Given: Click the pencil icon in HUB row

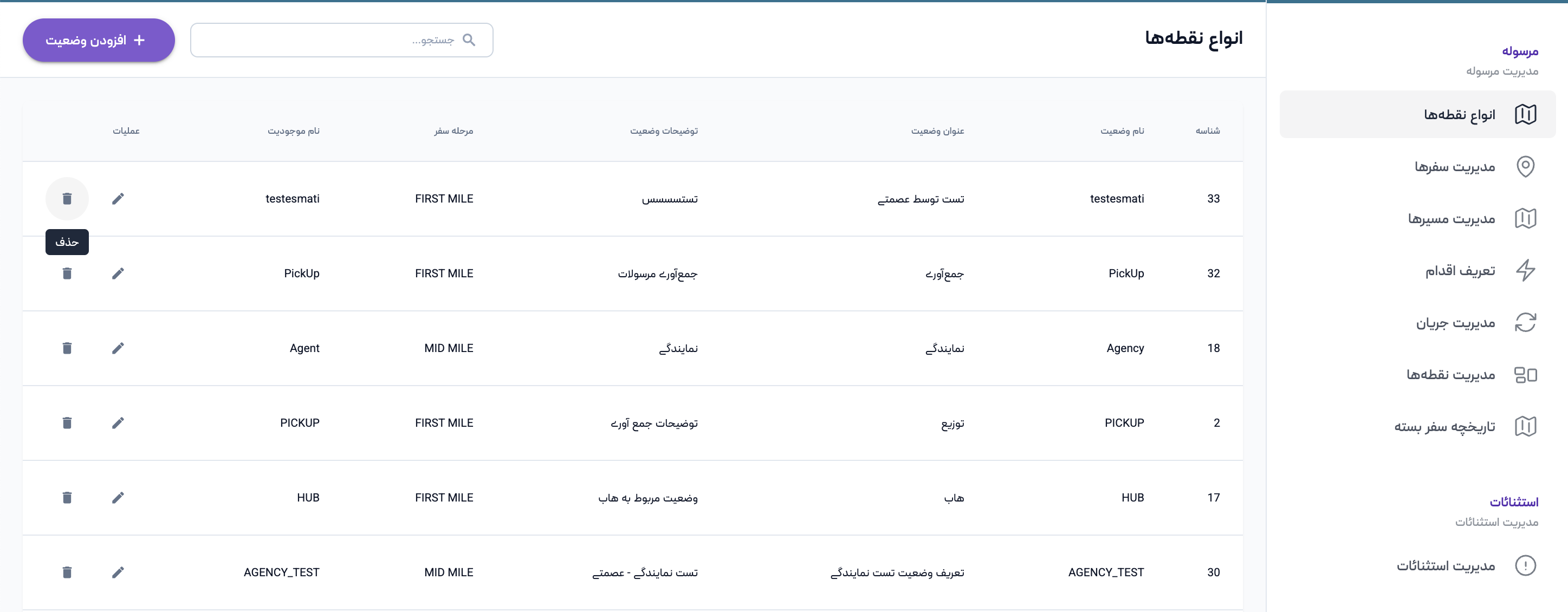Looking at the screenshot, I should [118, 498].
